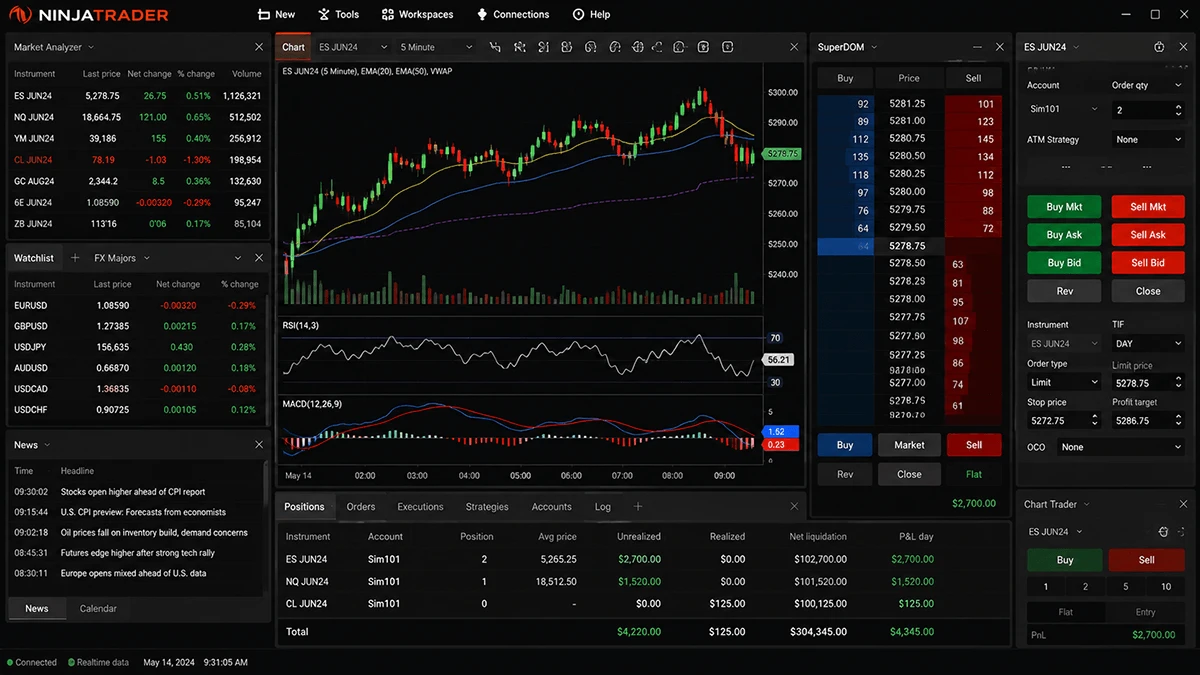Click the last chart toolbar icon before the Chart close X

tap(728, 47)
